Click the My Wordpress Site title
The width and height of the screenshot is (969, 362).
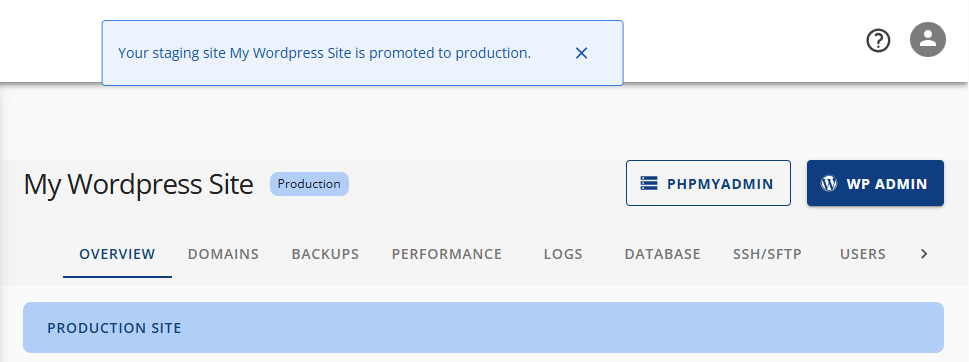138,184
